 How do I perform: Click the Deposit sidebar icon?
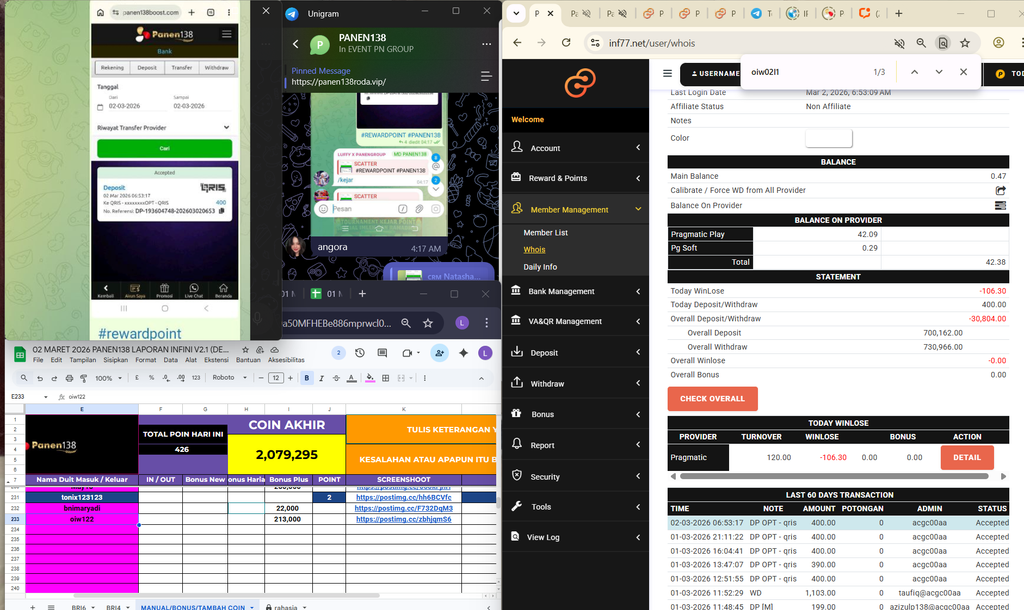click(517, 351)
